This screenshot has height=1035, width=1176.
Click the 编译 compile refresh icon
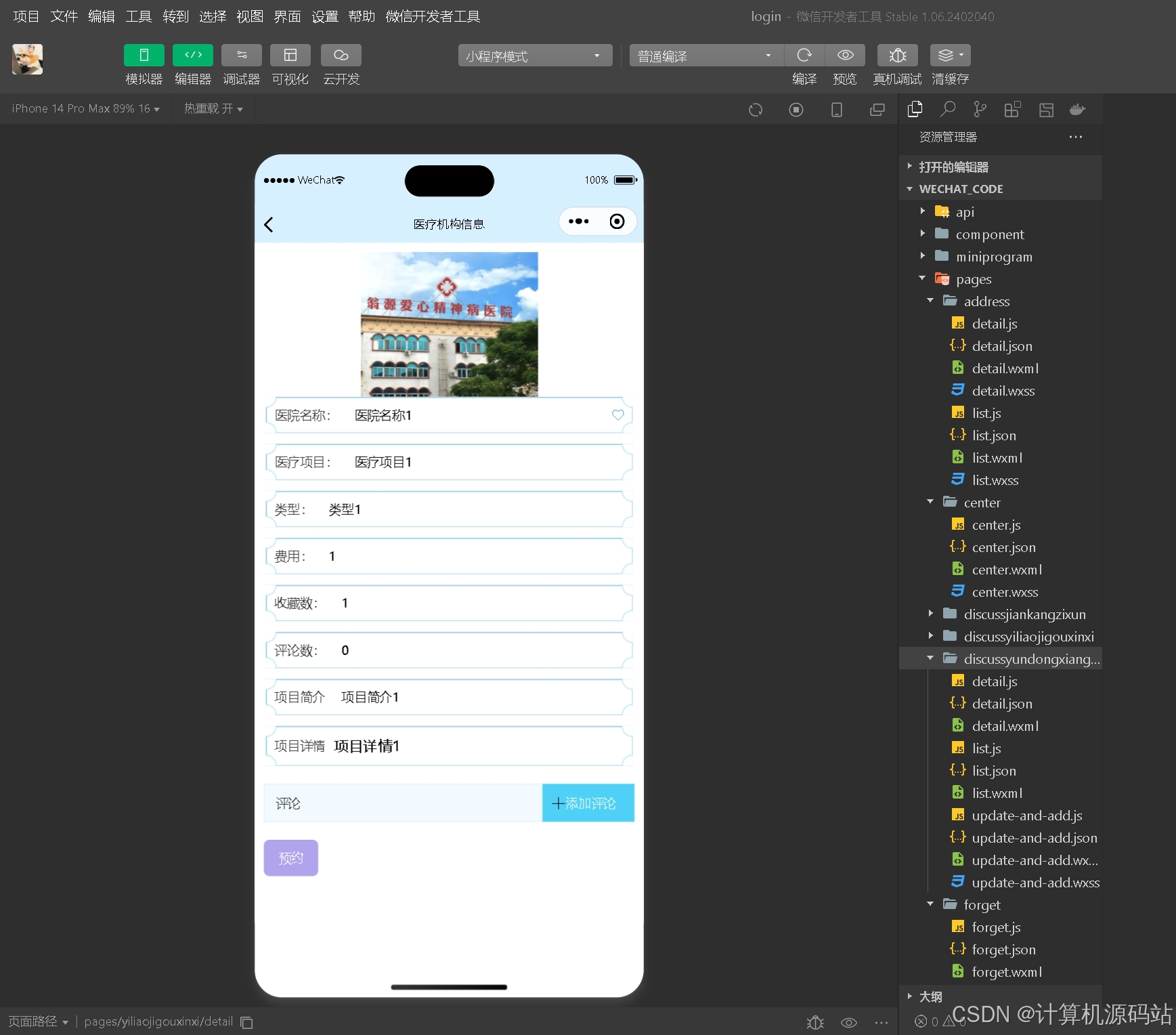click(x=804, y=56)
